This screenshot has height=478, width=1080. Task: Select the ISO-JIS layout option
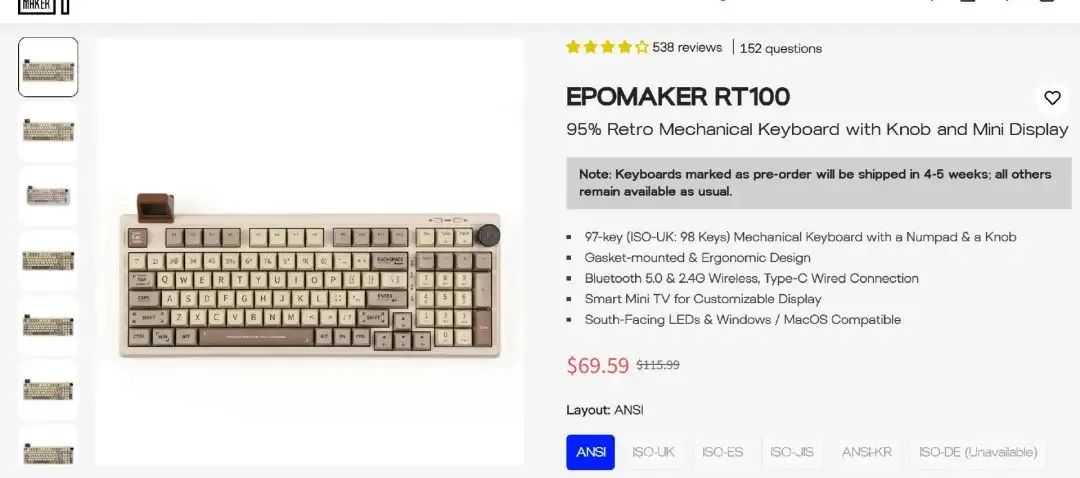[791, 452]
